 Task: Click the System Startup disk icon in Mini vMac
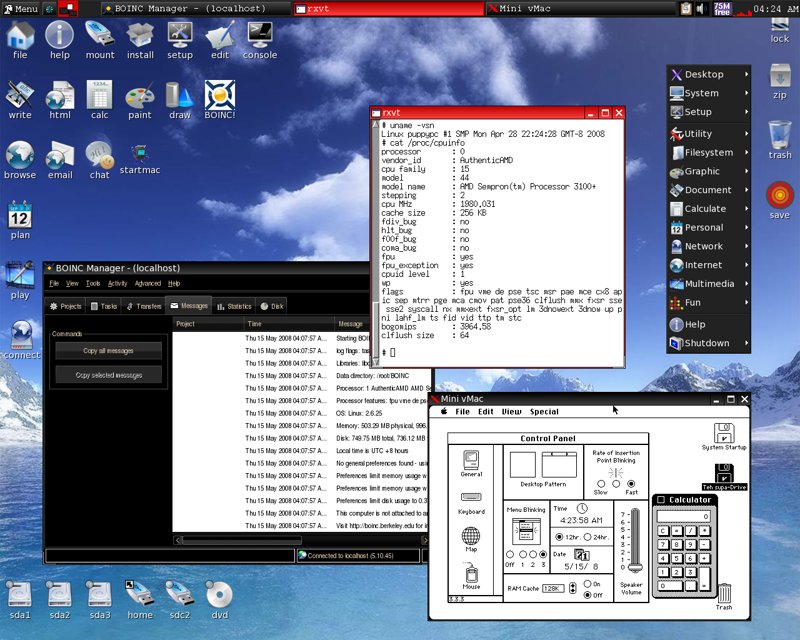pyautogui.click(x=724, y=436)
